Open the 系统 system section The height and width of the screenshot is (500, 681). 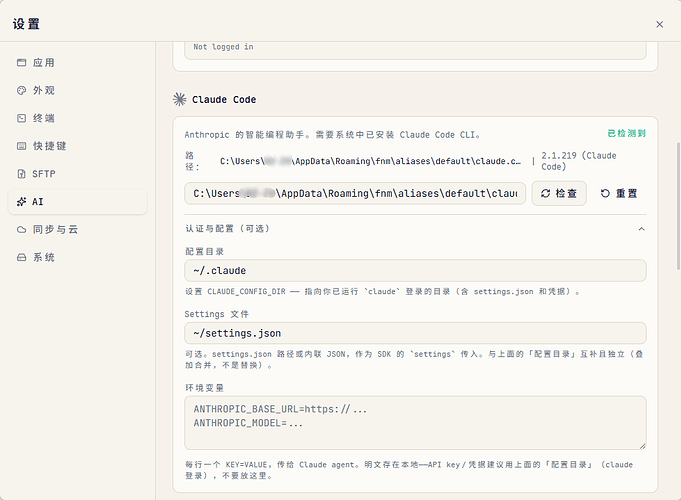point(77,257)
